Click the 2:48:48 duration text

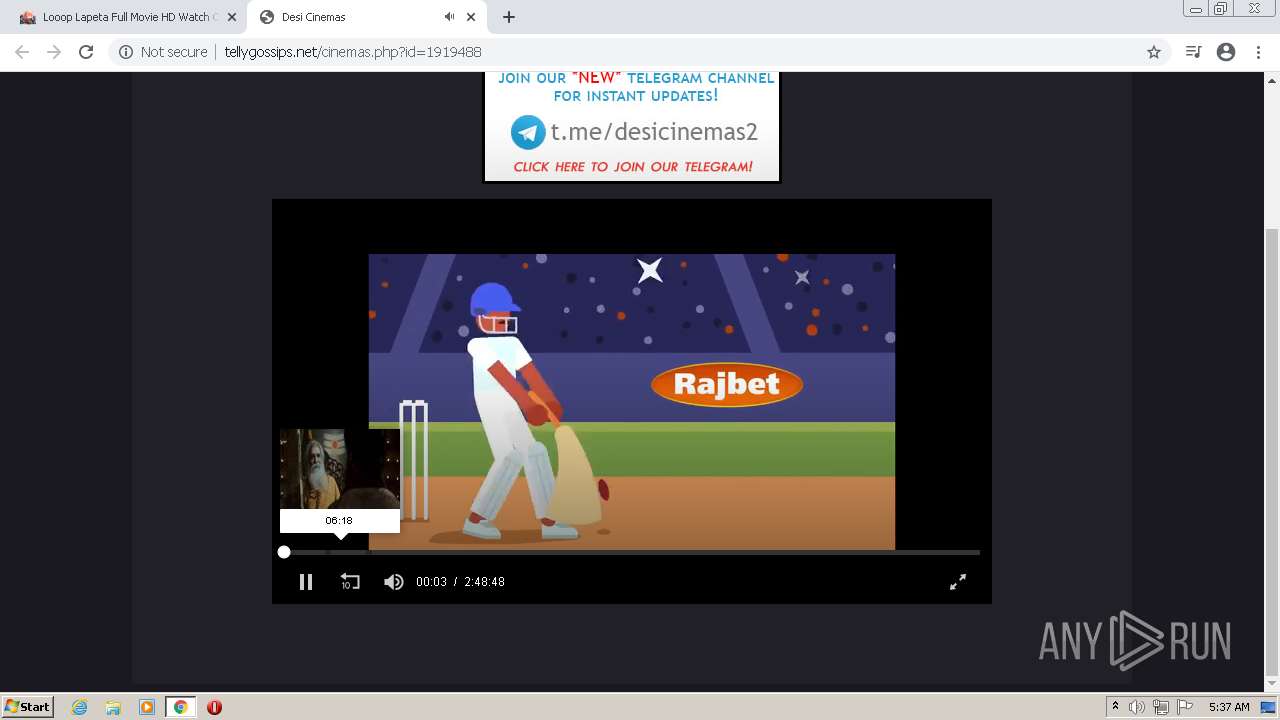point(484,582)
